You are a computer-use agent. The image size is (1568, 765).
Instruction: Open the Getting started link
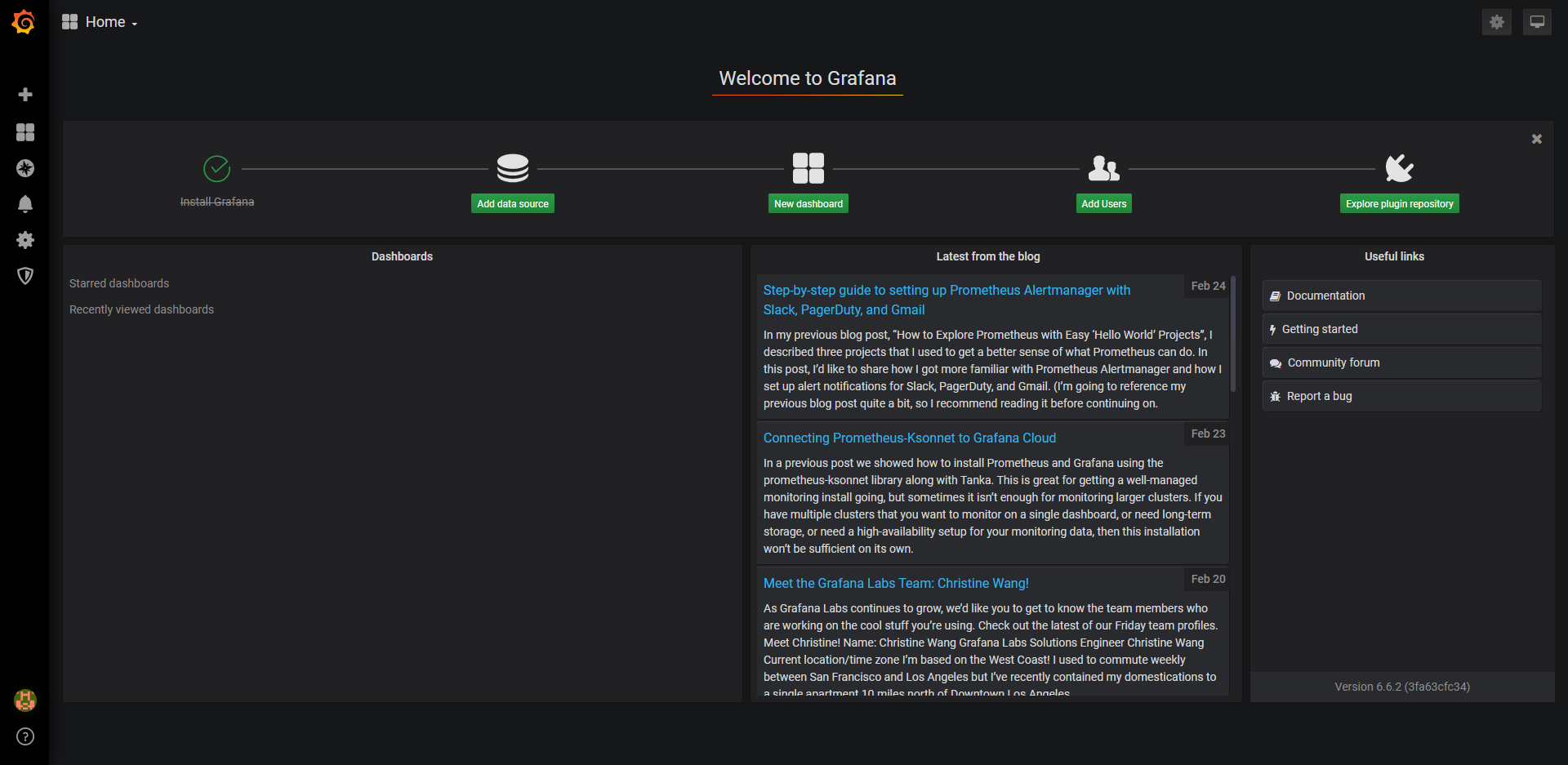coord(1402,329)
